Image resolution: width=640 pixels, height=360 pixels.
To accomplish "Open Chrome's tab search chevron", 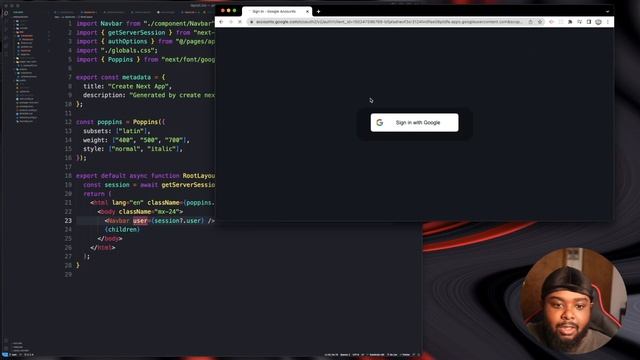I will [x=607, y=11].
